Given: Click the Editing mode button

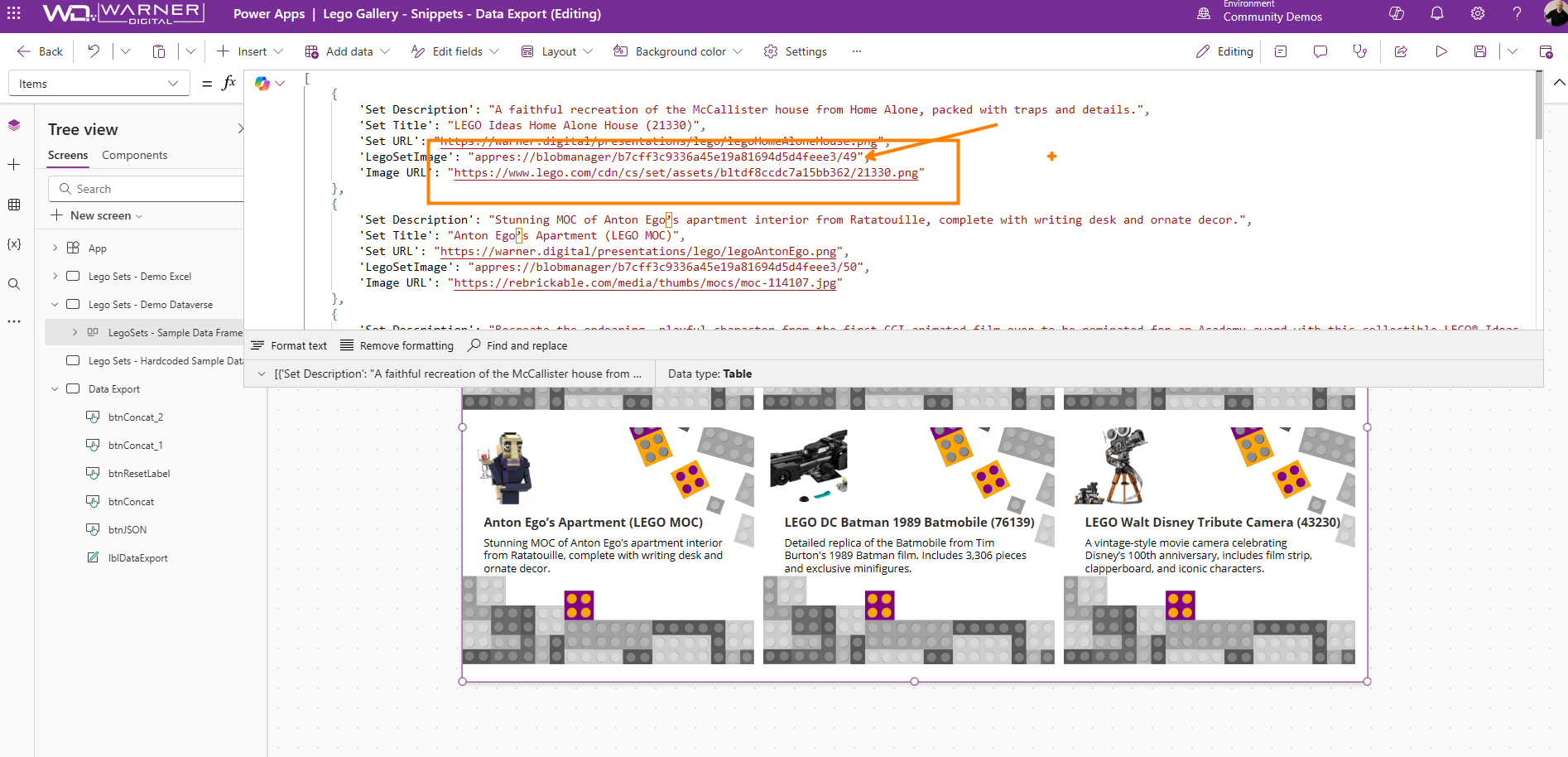Looking at the screenshot, I should coord(1224,51).
